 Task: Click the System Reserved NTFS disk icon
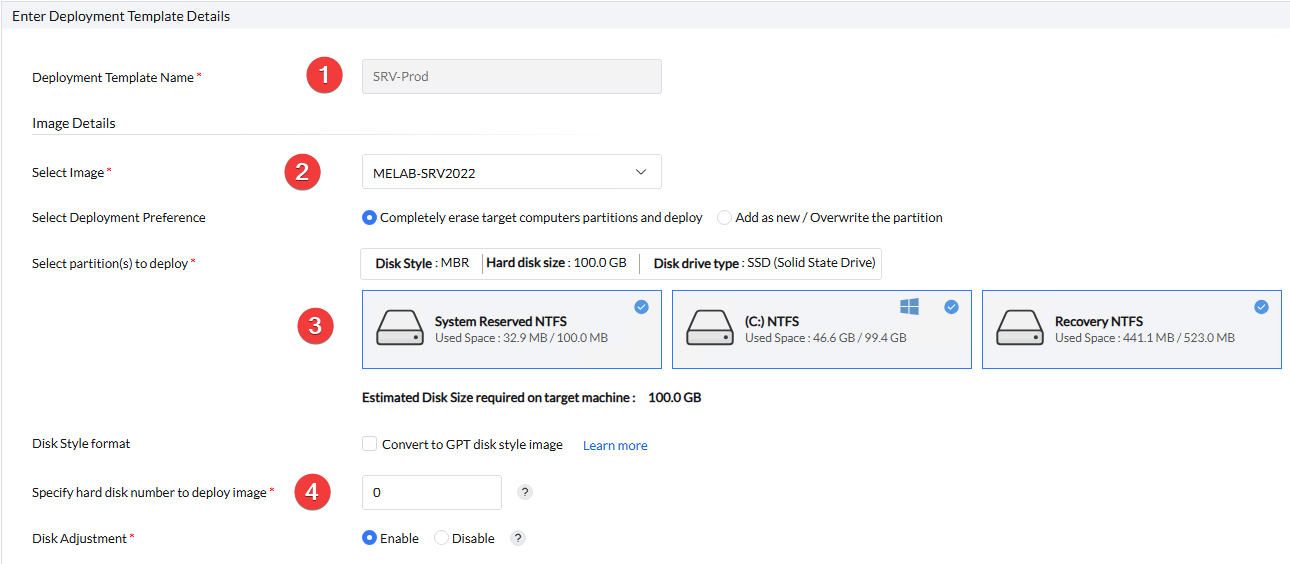tap(400, 329)
